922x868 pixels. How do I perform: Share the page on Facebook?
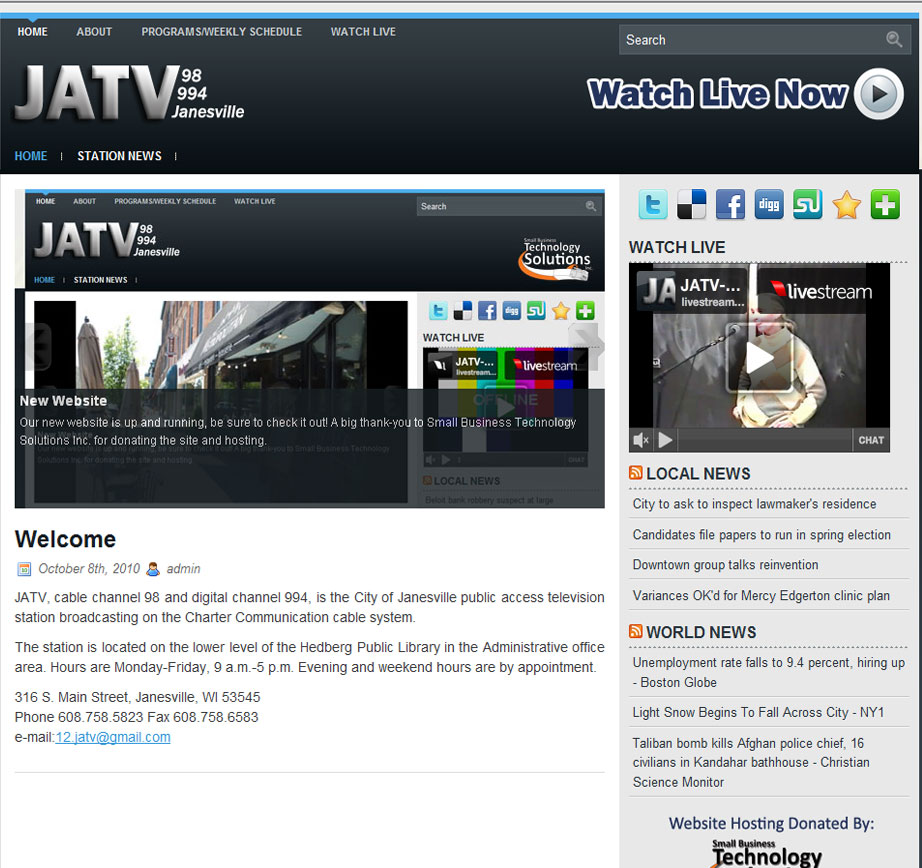[x=730, y=205]
